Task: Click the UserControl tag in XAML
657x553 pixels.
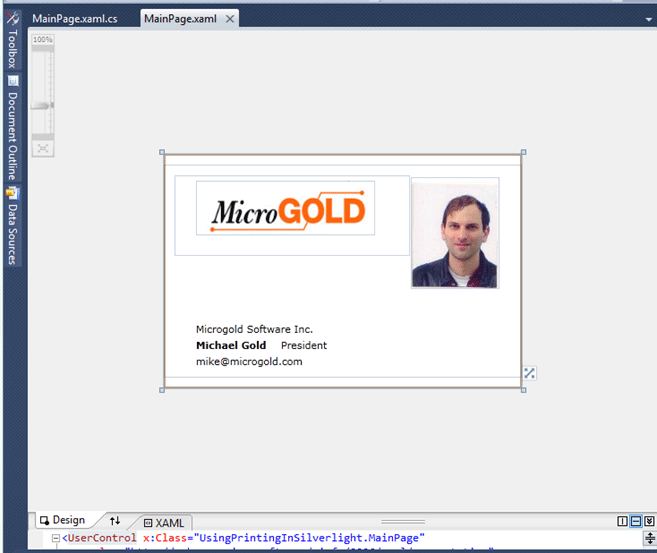Action: 102,538
